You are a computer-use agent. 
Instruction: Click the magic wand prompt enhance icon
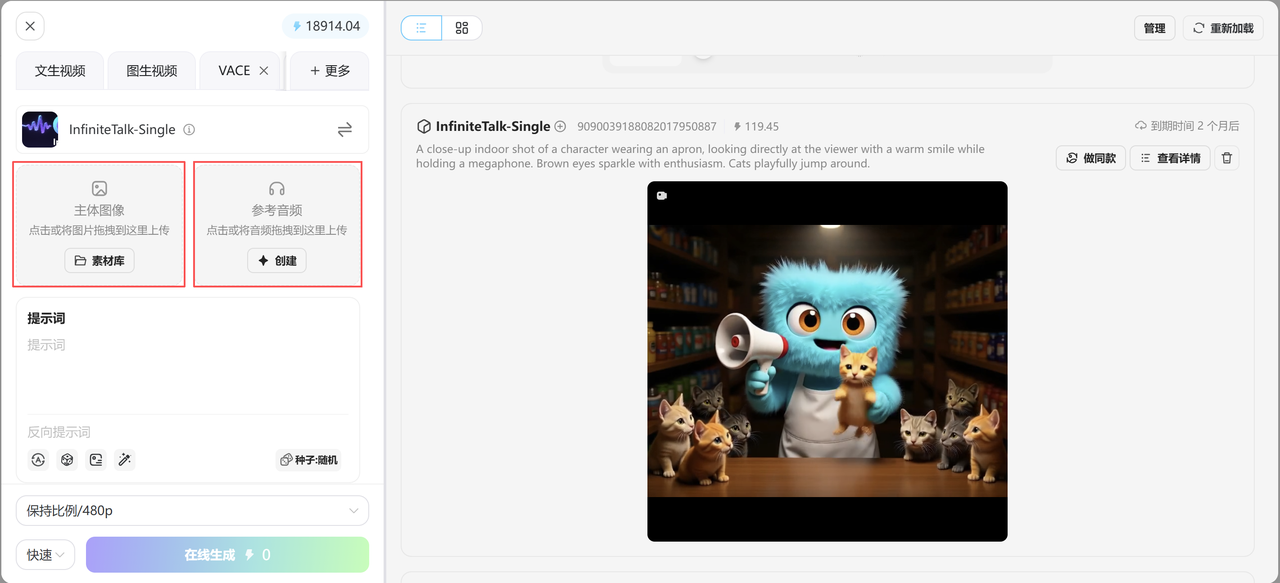[125, 460]
